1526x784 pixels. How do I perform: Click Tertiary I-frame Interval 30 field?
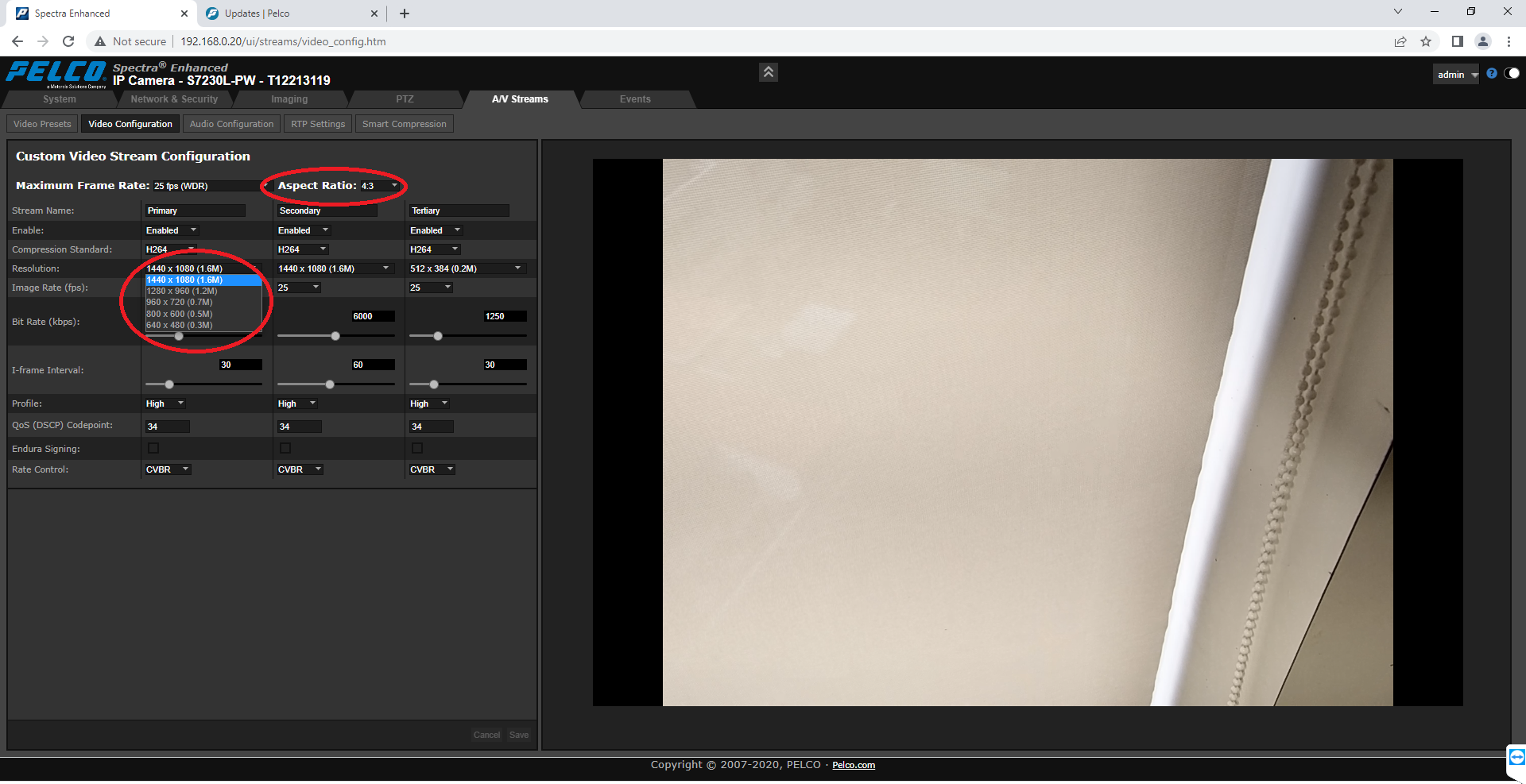click(505, 365)
